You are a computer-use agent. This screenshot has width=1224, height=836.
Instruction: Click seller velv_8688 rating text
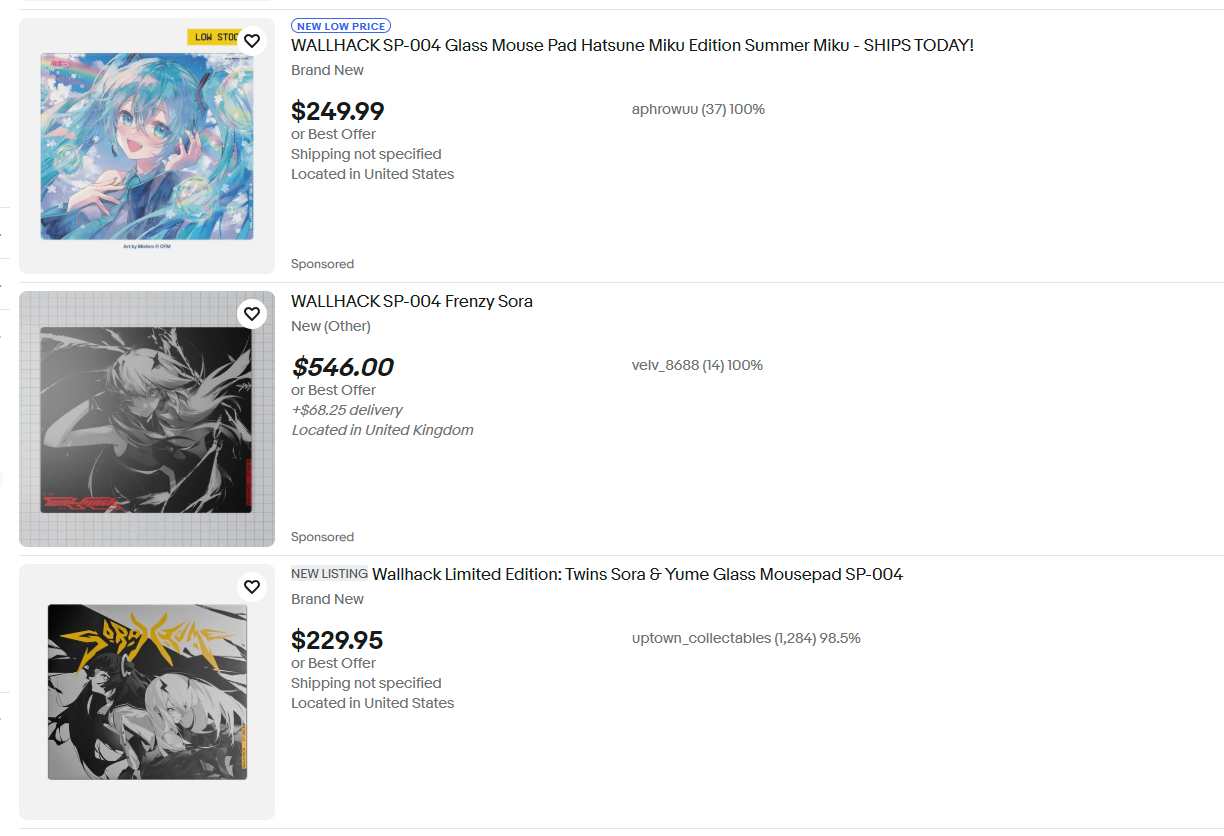(x=697, y=365)
